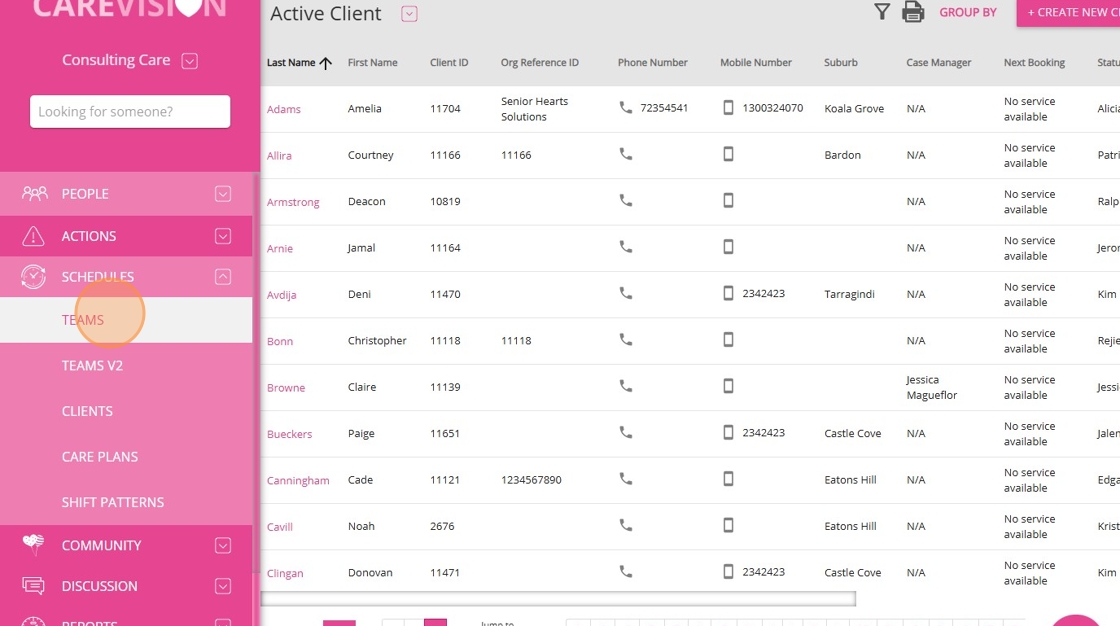The height and width of the screenshot is (626, 1120).
Task: Click mobile icon in Cavill row
Action: 728,525
